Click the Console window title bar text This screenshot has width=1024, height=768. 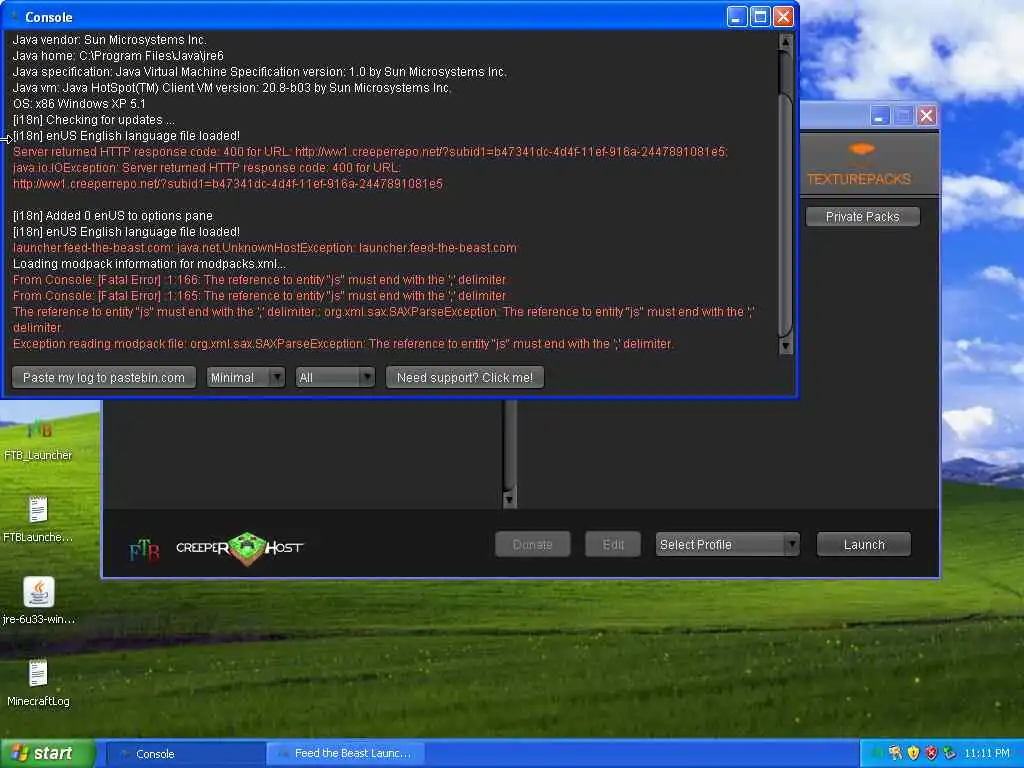click(48, 17)
